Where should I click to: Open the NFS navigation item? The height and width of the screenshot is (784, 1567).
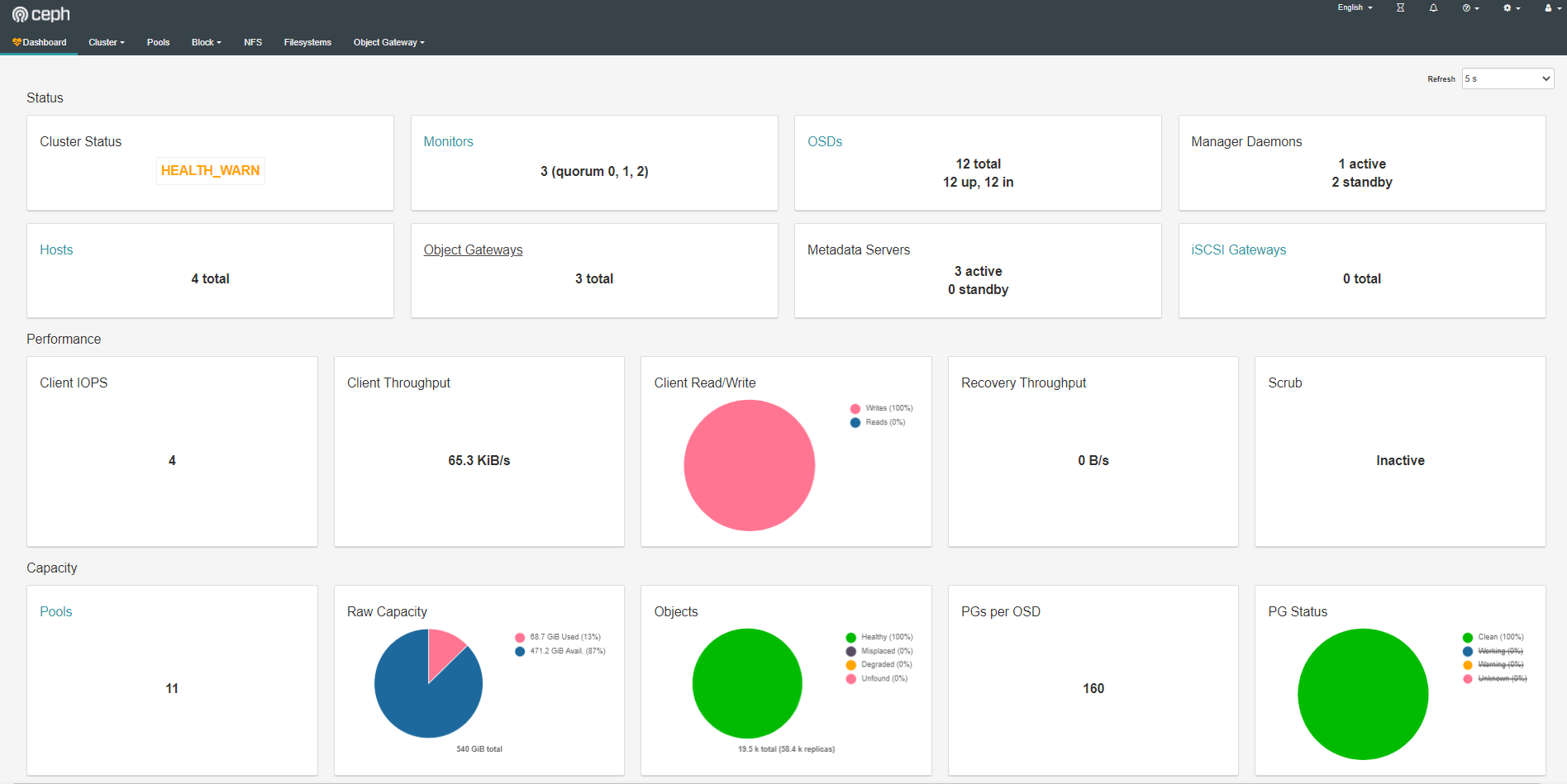[253, 42]
